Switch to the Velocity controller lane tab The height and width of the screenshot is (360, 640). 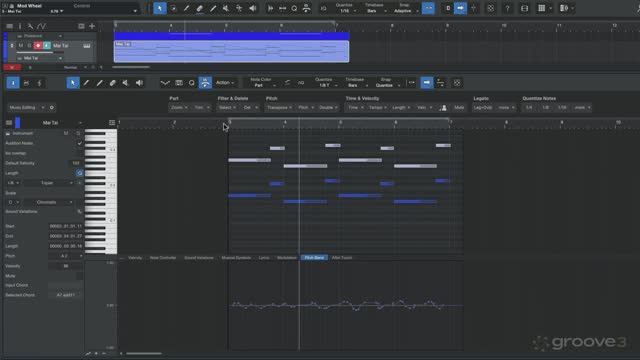click(135, 258)
